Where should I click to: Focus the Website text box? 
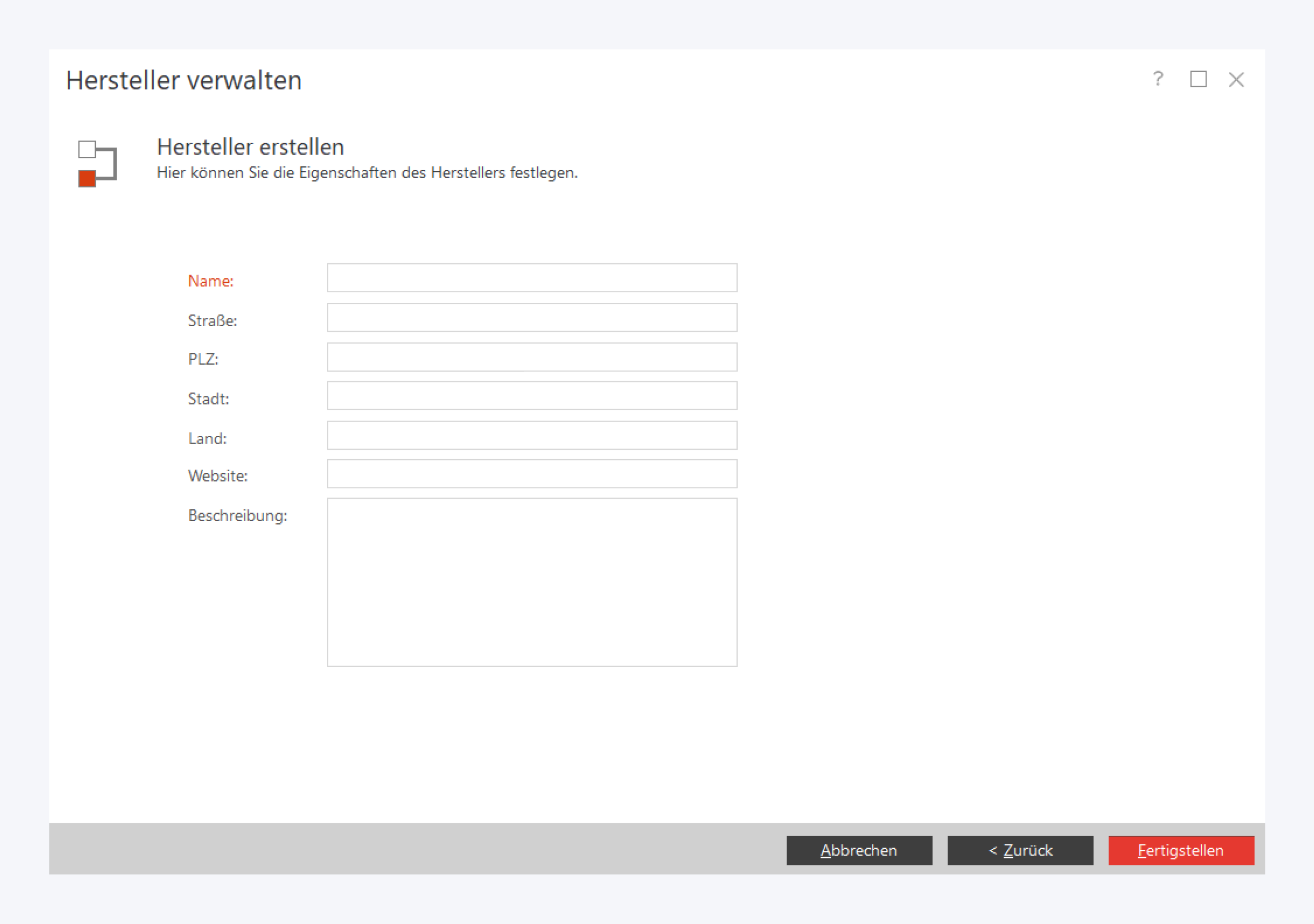coord(532,474)
